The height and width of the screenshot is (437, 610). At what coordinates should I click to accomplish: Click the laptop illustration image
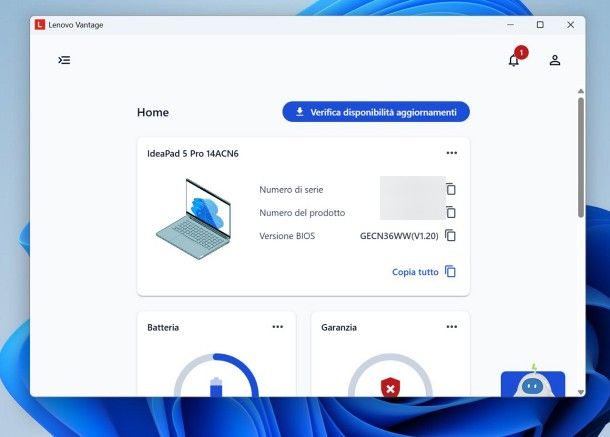pyautogui.click(x=194, y=219)
